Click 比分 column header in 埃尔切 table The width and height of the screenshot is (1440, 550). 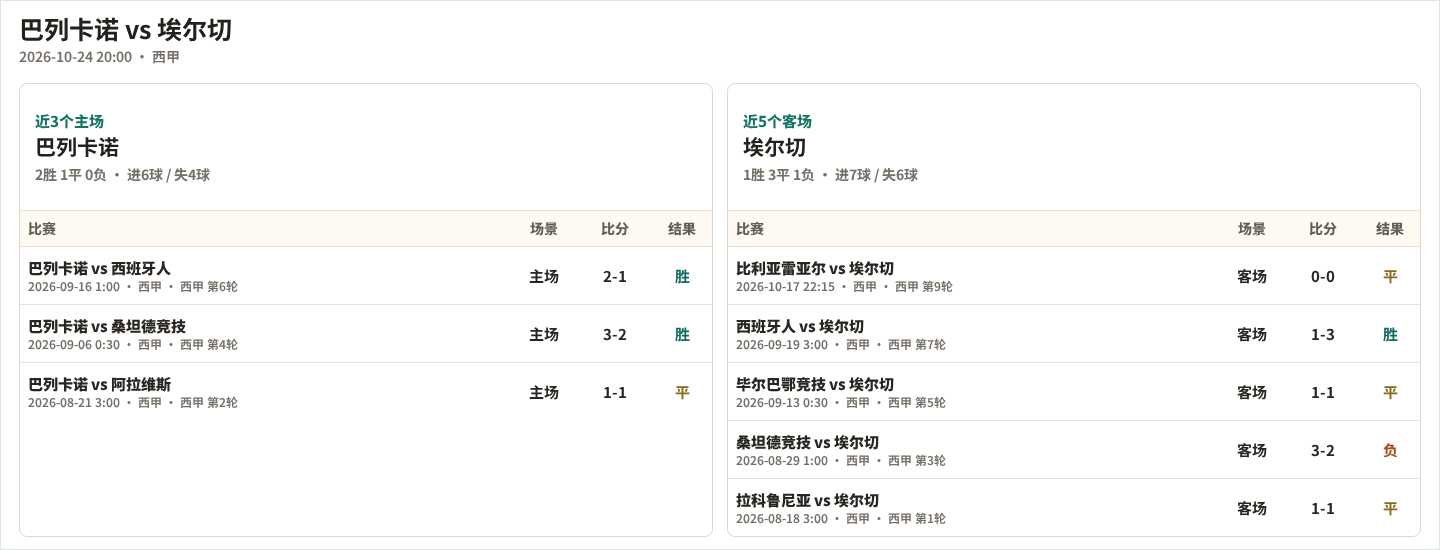point(1323,229)
